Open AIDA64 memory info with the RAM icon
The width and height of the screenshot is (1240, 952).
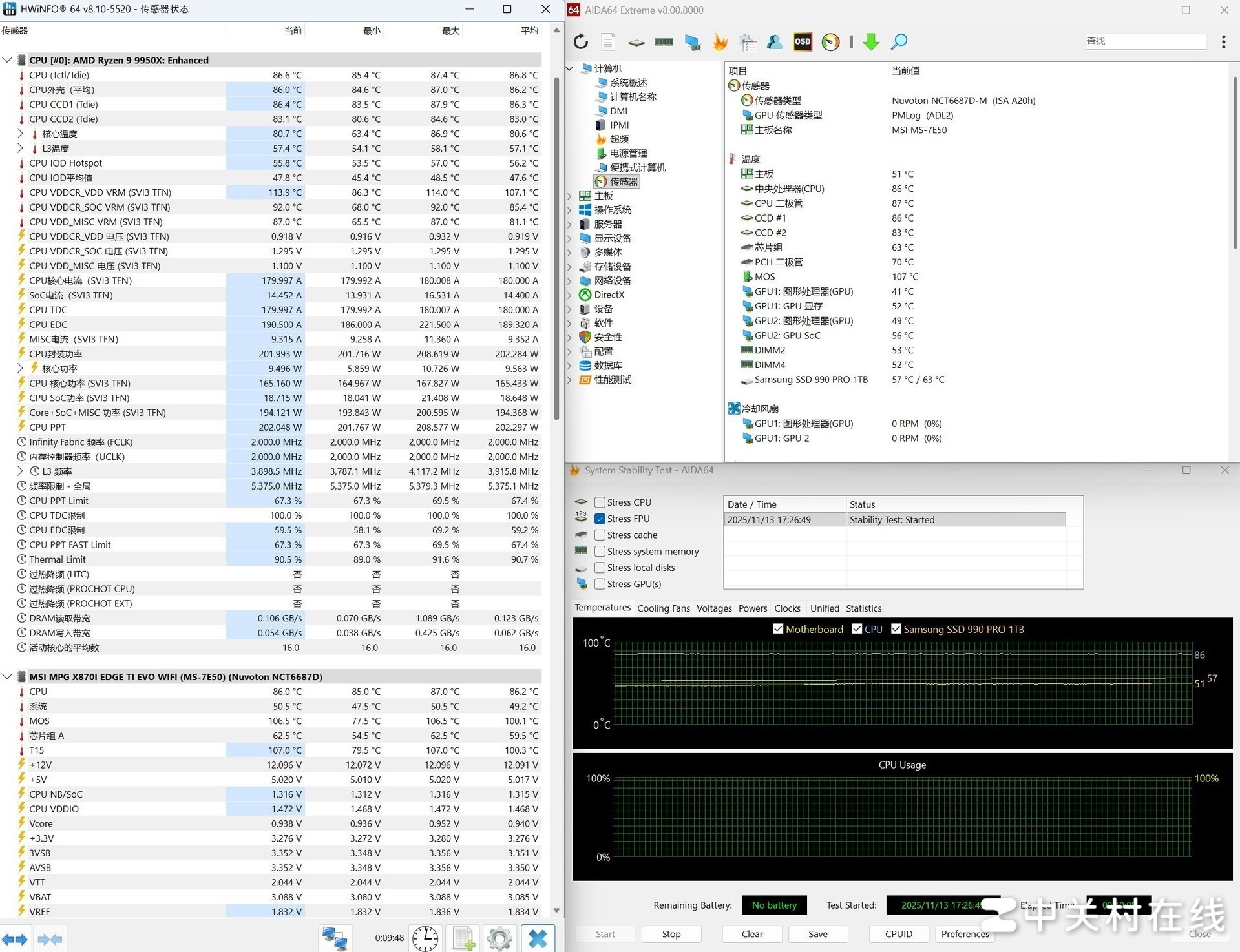tap(664, 41)
